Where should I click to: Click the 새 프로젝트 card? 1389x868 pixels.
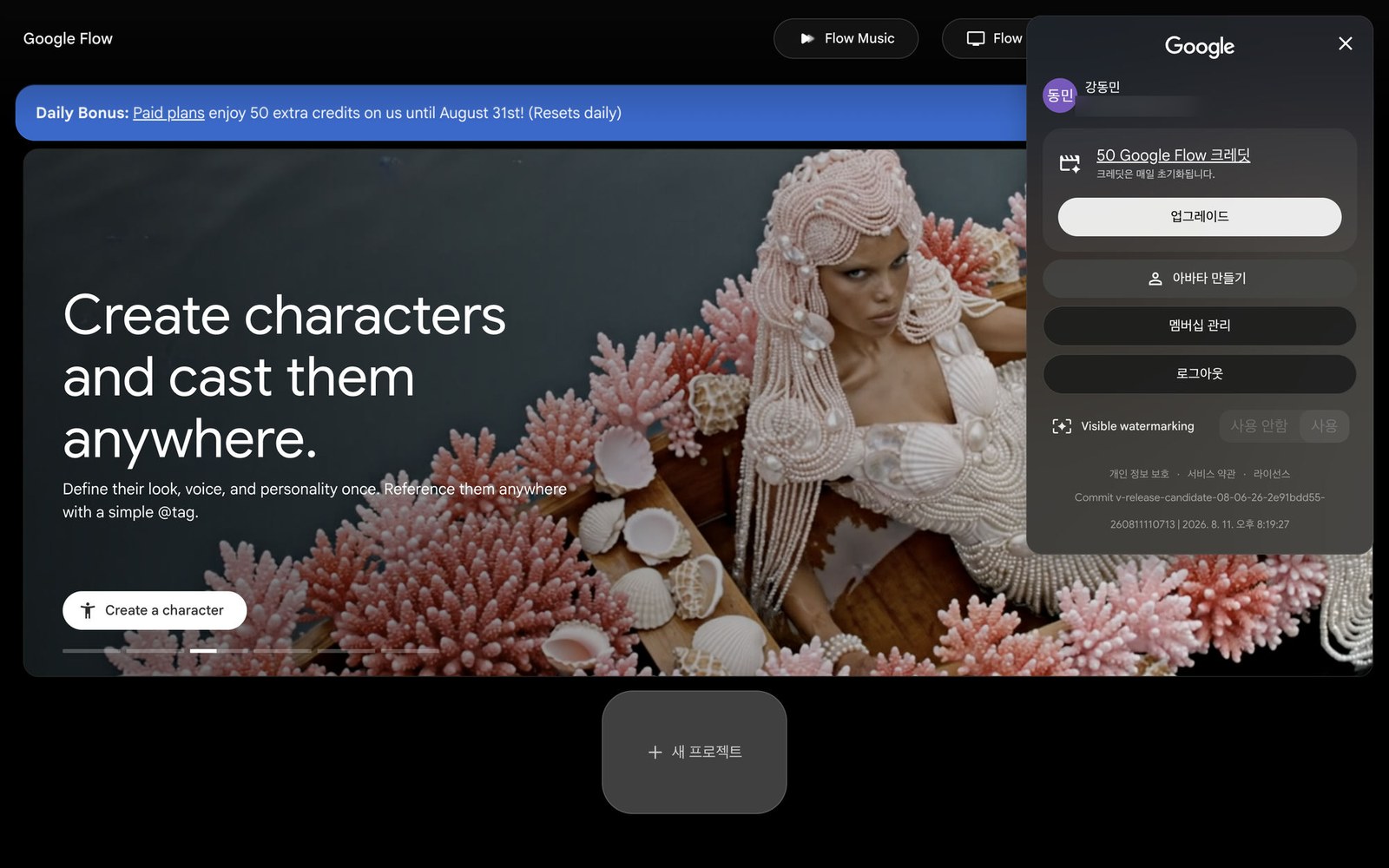694,752
